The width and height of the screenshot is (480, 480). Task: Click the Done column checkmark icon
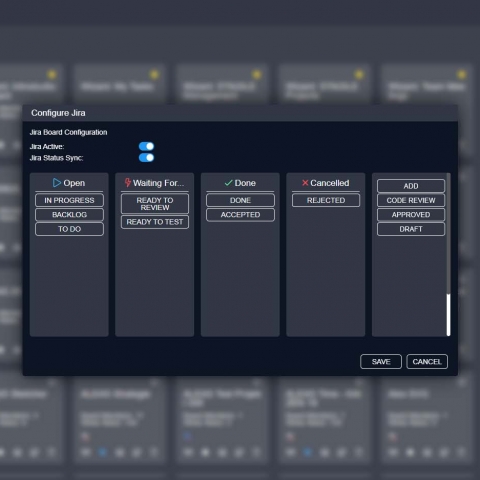(x=228, y=183)
